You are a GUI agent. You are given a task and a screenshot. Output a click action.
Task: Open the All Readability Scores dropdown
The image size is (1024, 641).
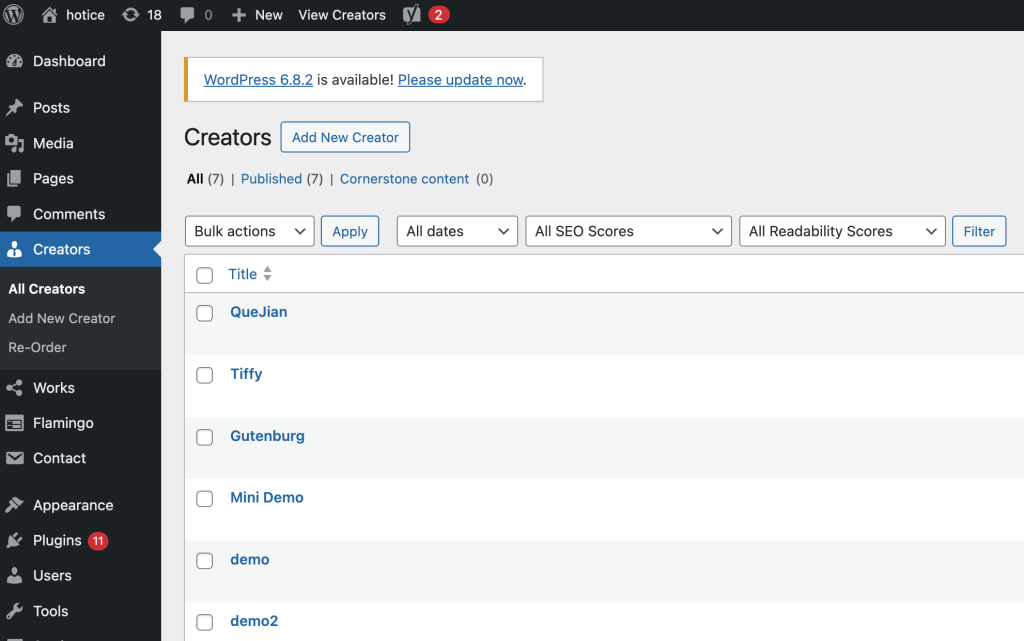point(841,231)
